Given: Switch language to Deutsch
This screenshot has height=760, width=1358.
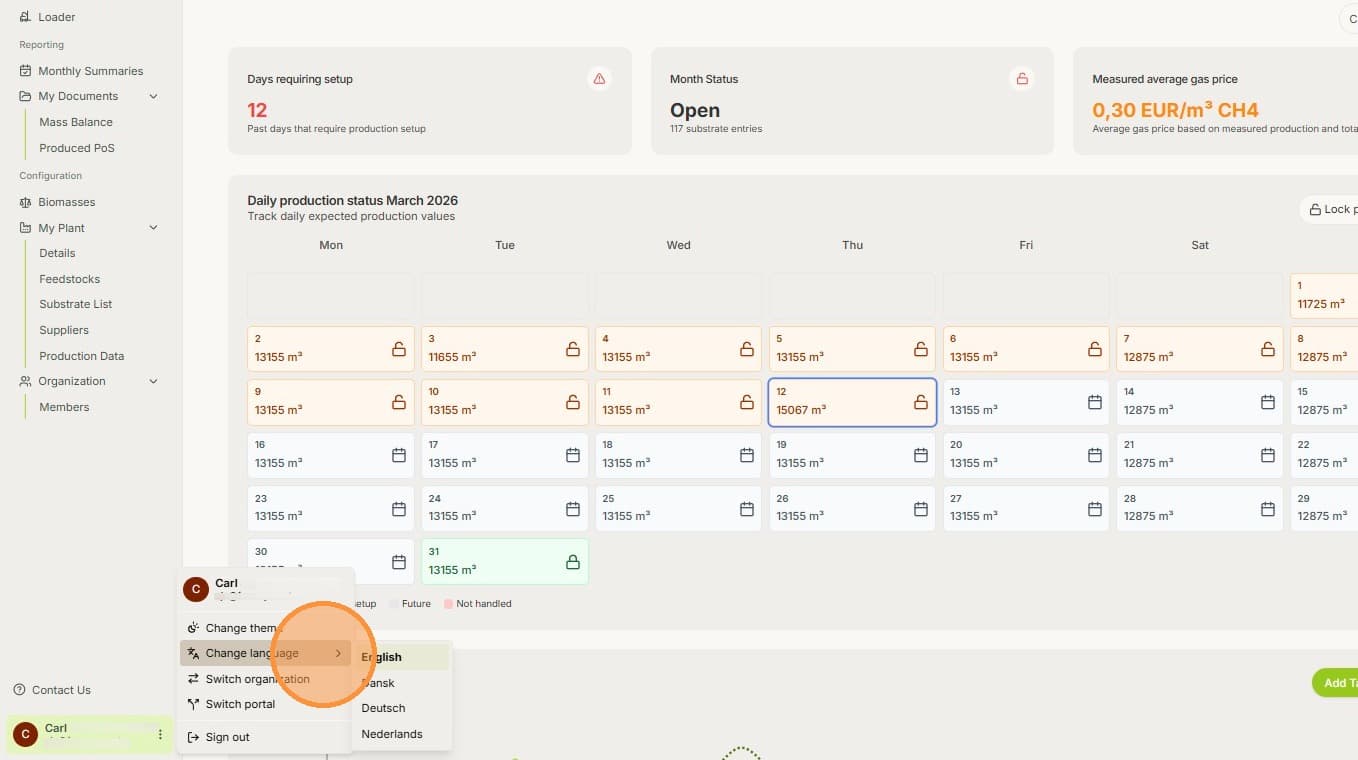Looking at the screenshot, I should coord(402,708).
